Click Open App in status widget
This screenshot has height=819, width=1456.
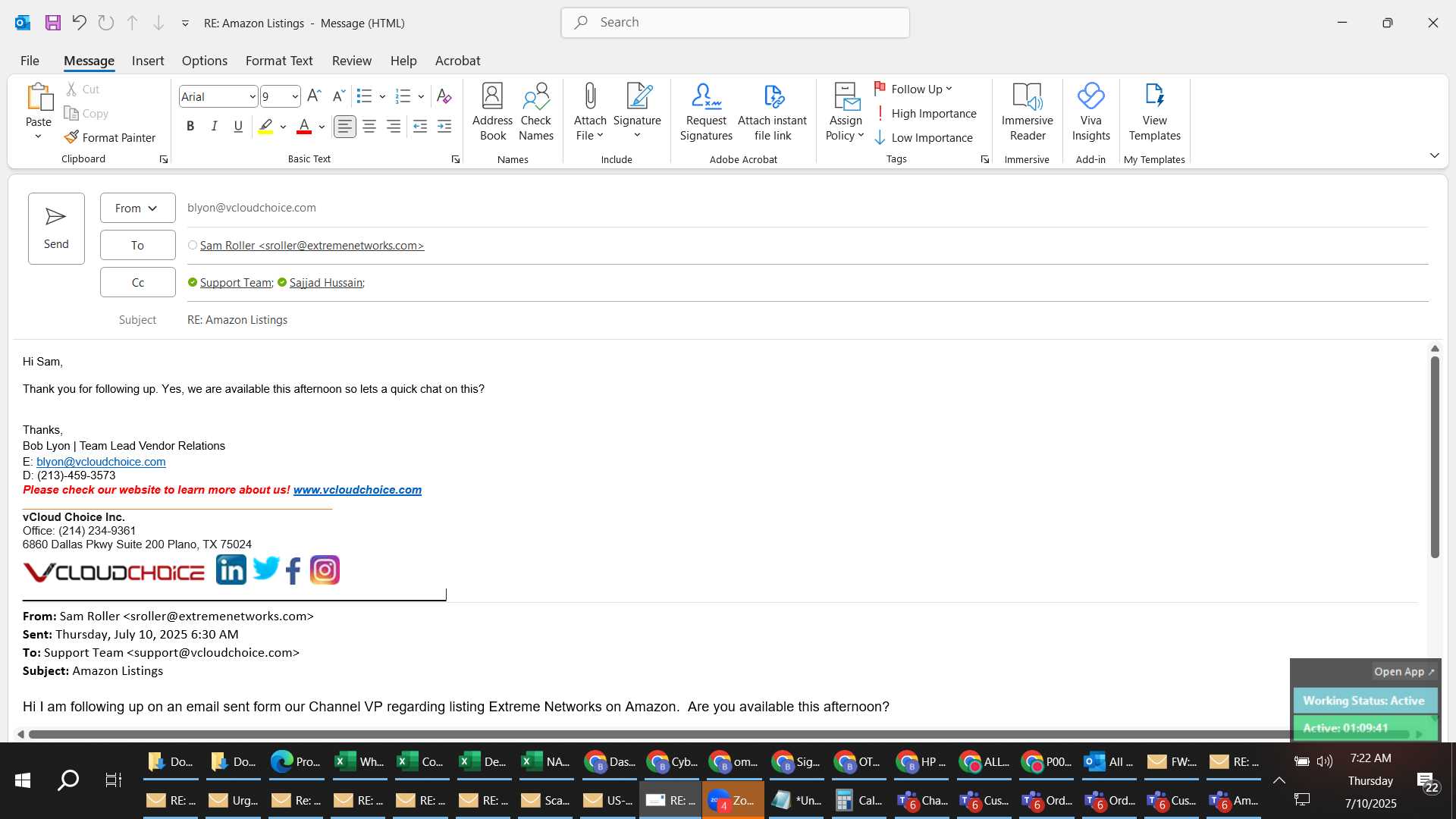(x=1404, y=672)
